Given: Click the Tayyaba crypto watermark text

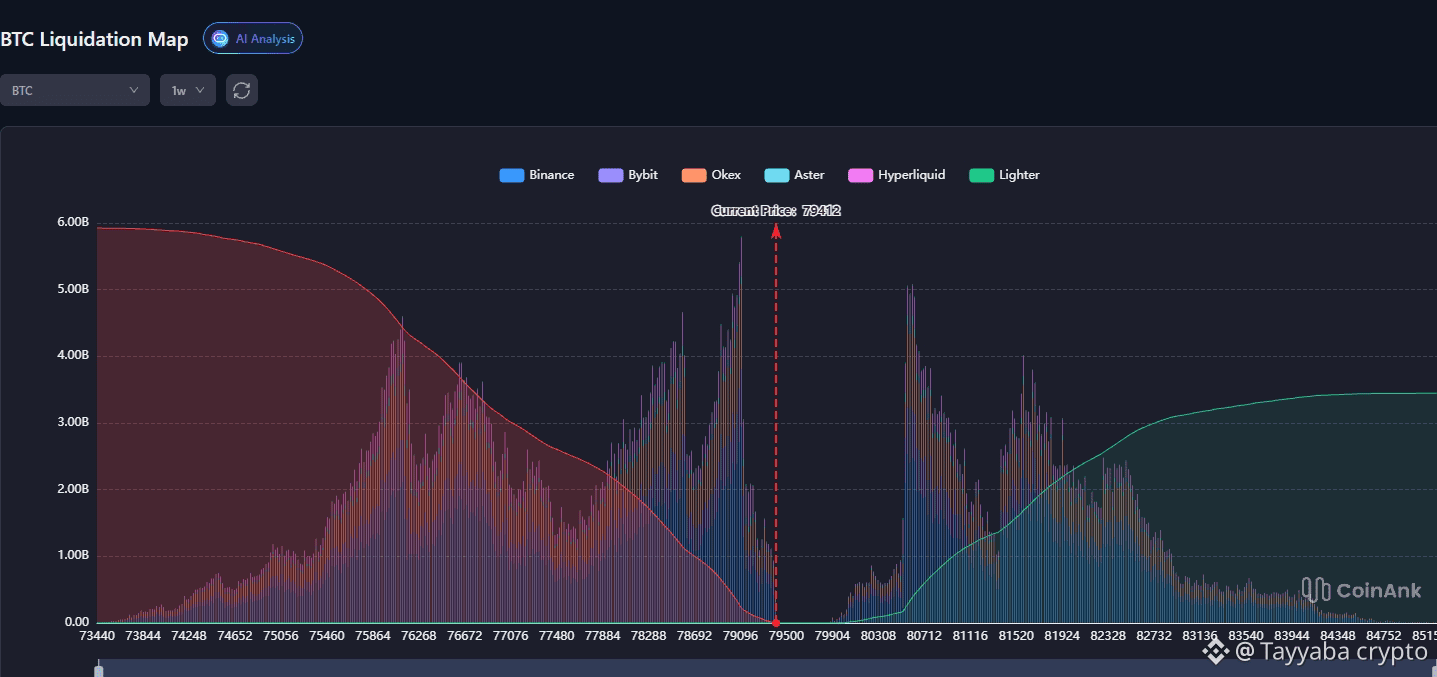Looking at the screenshot, I should pos(1331,652).
